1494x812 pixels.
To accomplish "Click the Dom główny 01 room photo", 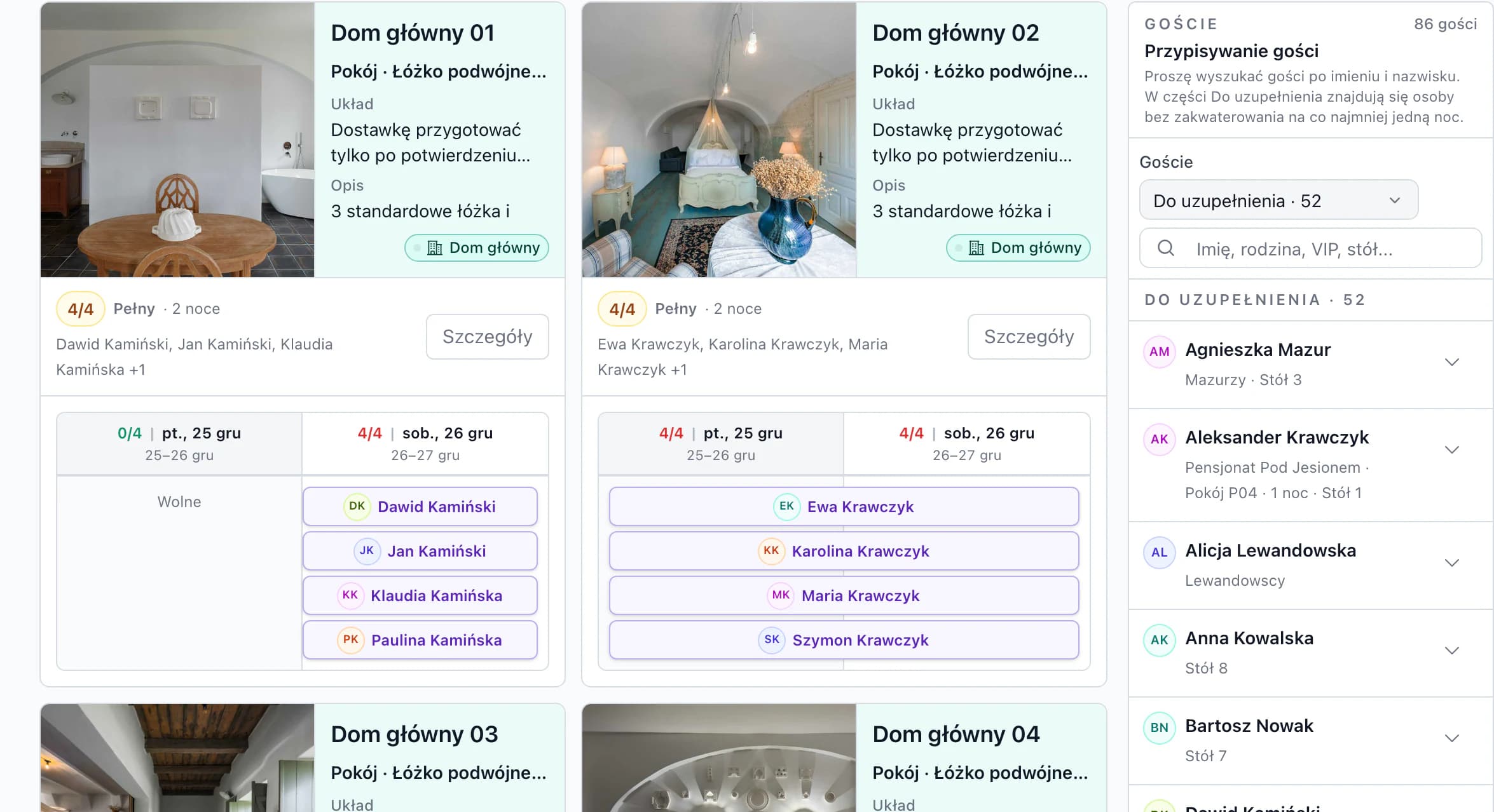I will tap(177, 140).
